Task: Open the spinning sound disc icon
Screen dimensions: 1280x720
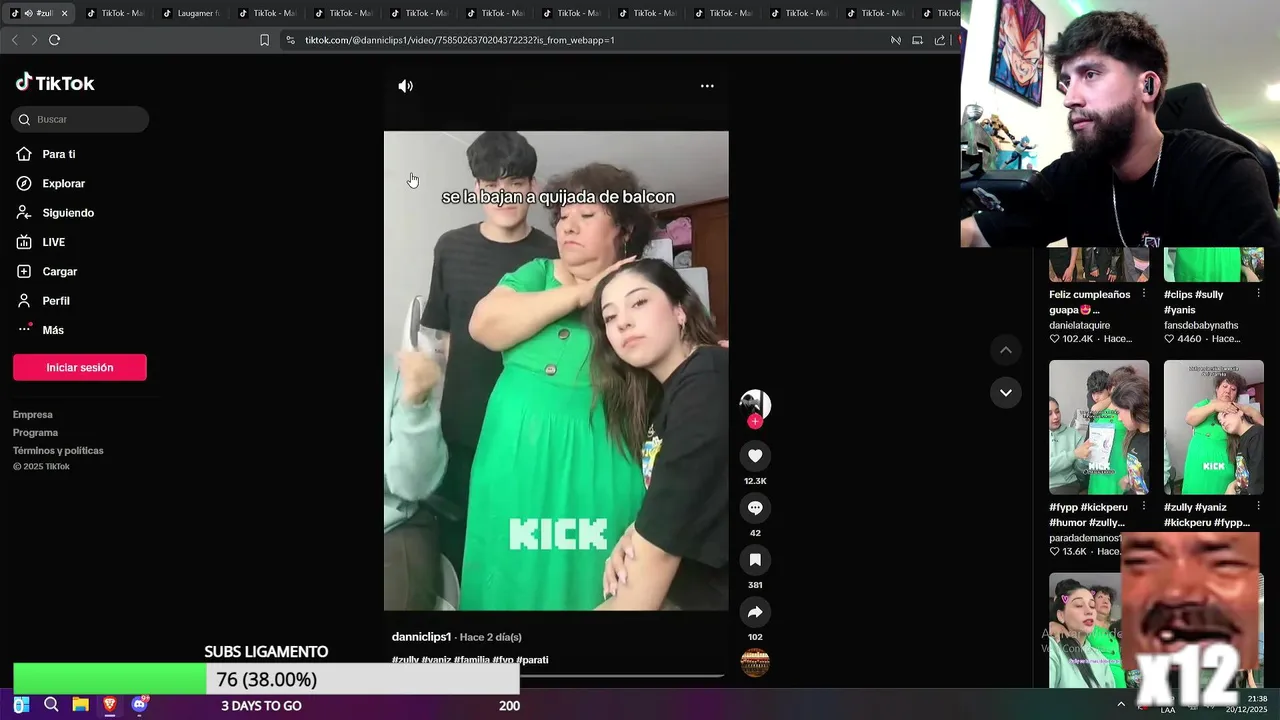Action: 755,662
